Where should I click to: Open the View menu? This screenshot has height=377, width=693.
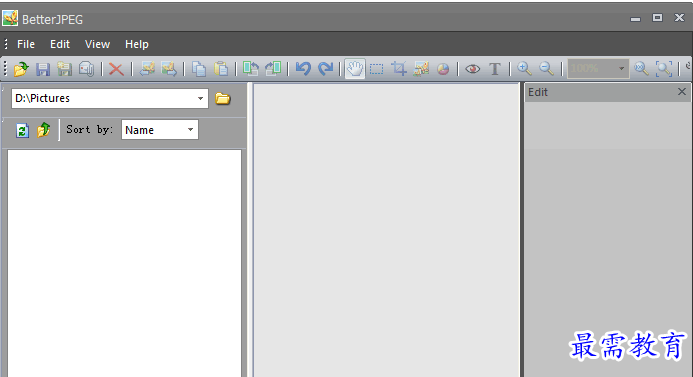(x=97, y=44)
